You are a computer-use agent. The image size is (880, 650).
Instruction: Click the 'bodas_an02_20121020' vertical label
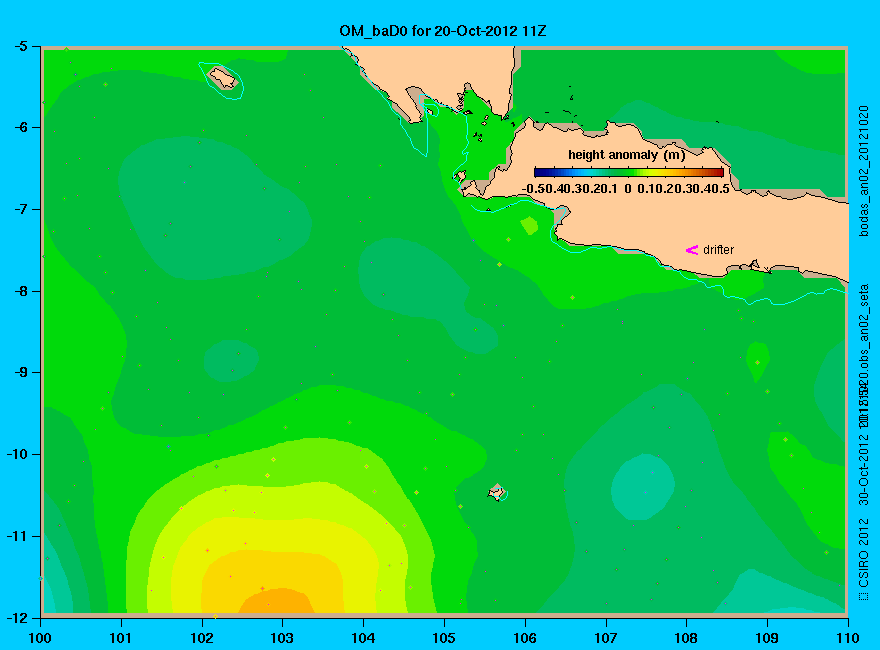point(864,171)
